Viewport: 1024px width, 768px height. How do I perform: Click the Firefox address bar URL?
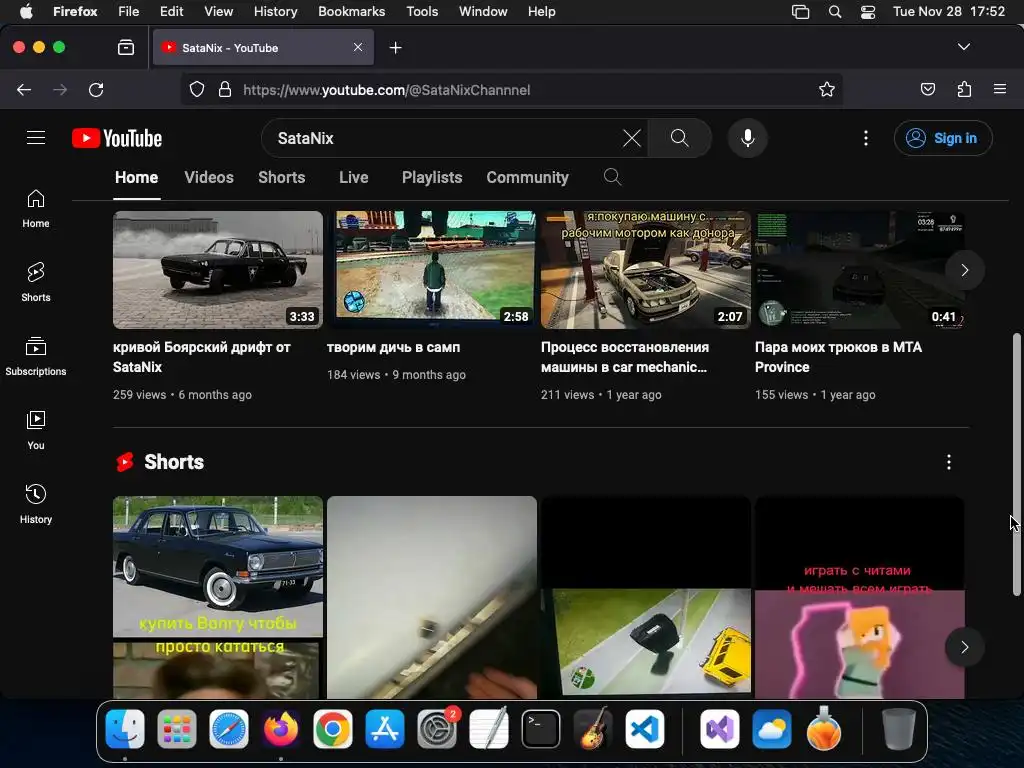pyautogui.click(x=387, y=90)
